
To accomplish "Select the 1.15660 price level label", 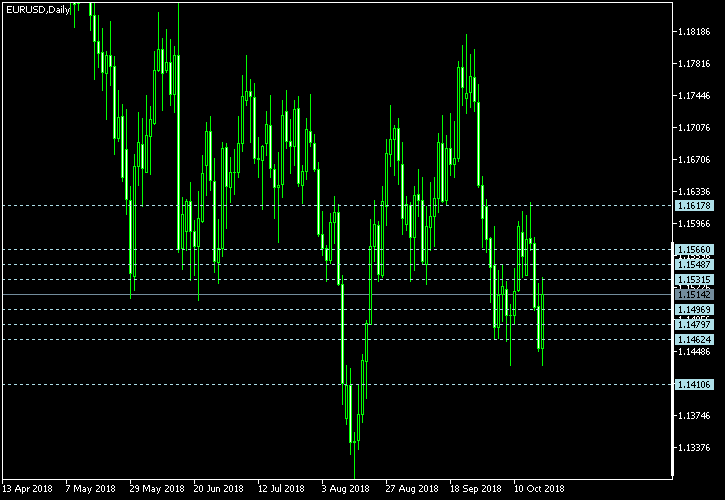I will (694, 250).
